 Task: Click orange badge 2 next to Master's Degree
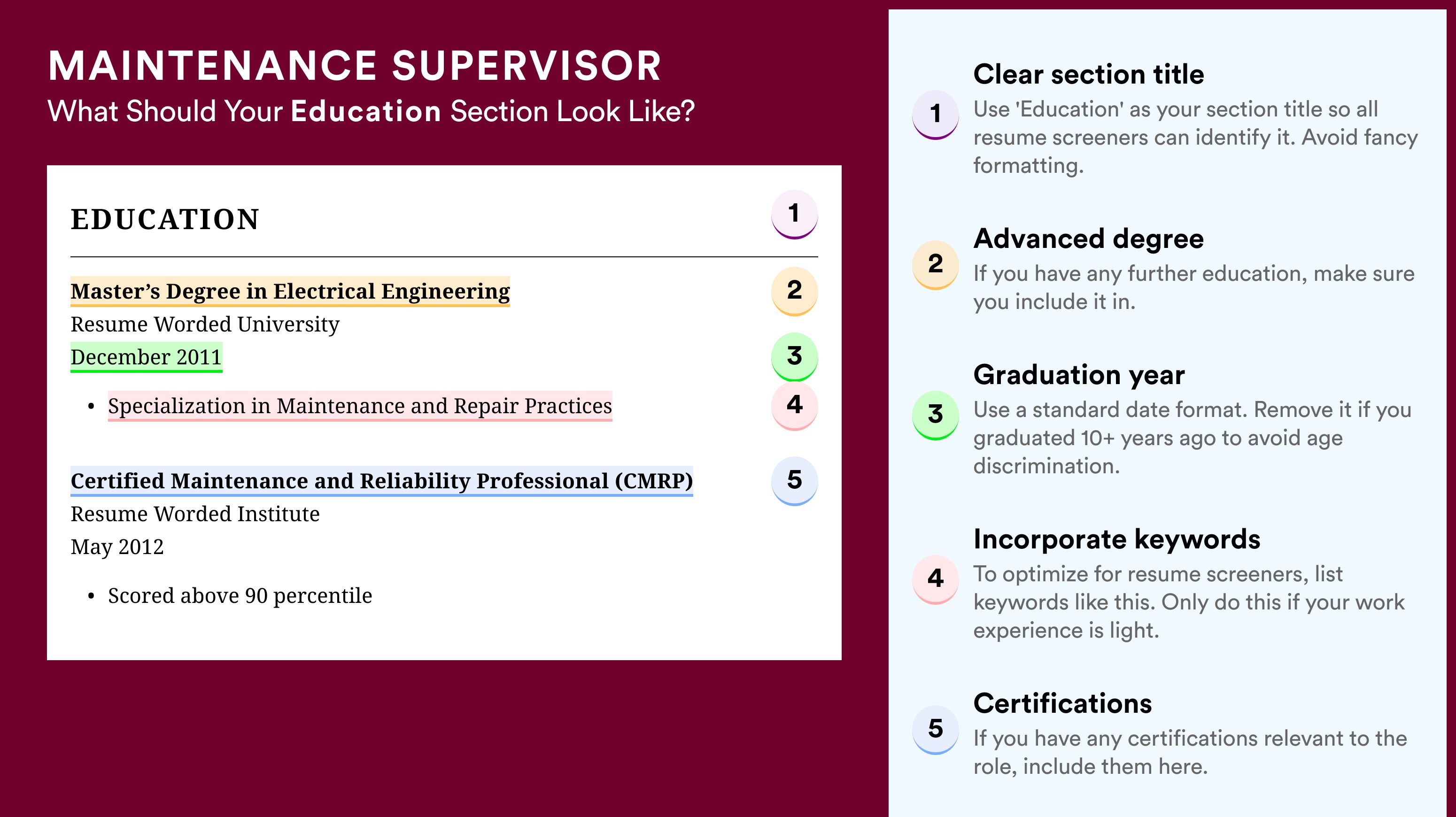pyautogui.click(x=794, y=291)
